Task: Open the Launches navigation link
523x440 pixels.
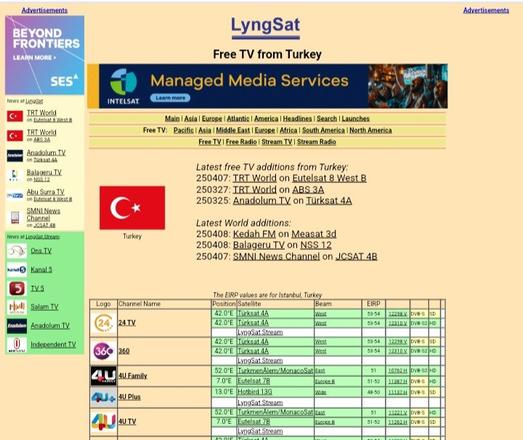Action: pos(356,118)
